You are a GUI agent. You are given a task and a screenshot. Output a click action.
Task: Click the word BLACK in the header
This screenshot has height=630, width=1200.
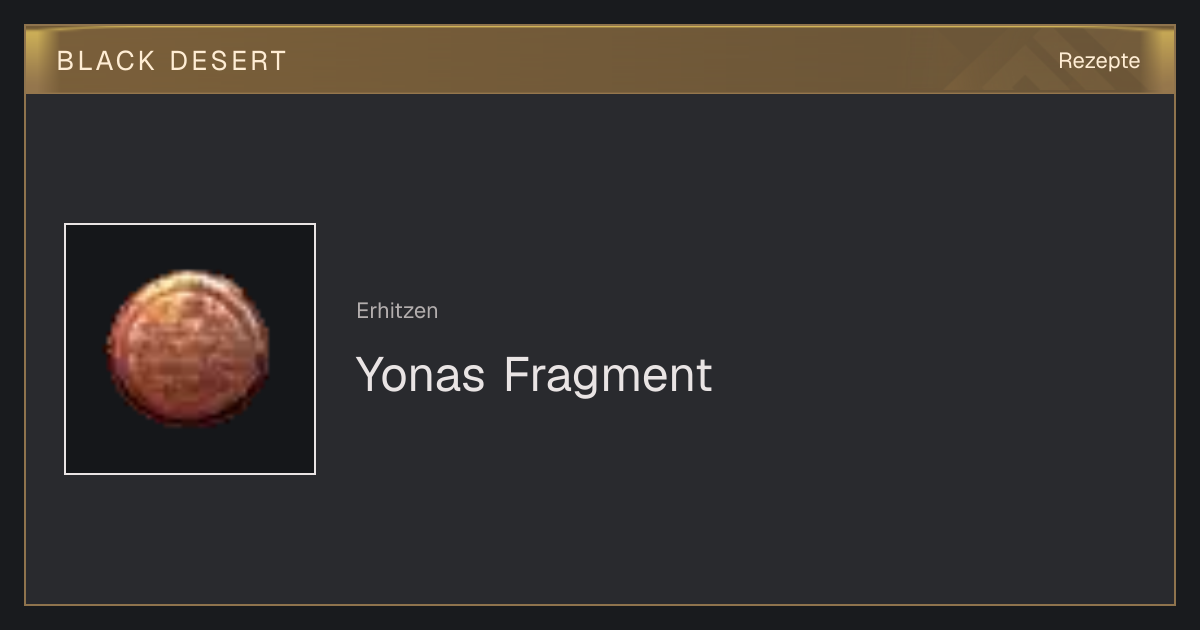(x=106, y=61)
